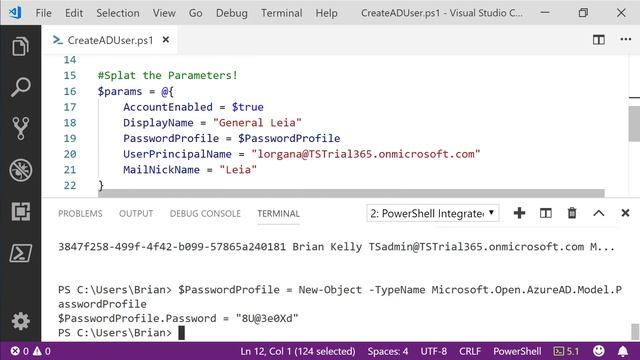Click the "$params = @{" line
The height and width of the screenshot is (360, 640).
pos(136,91)
